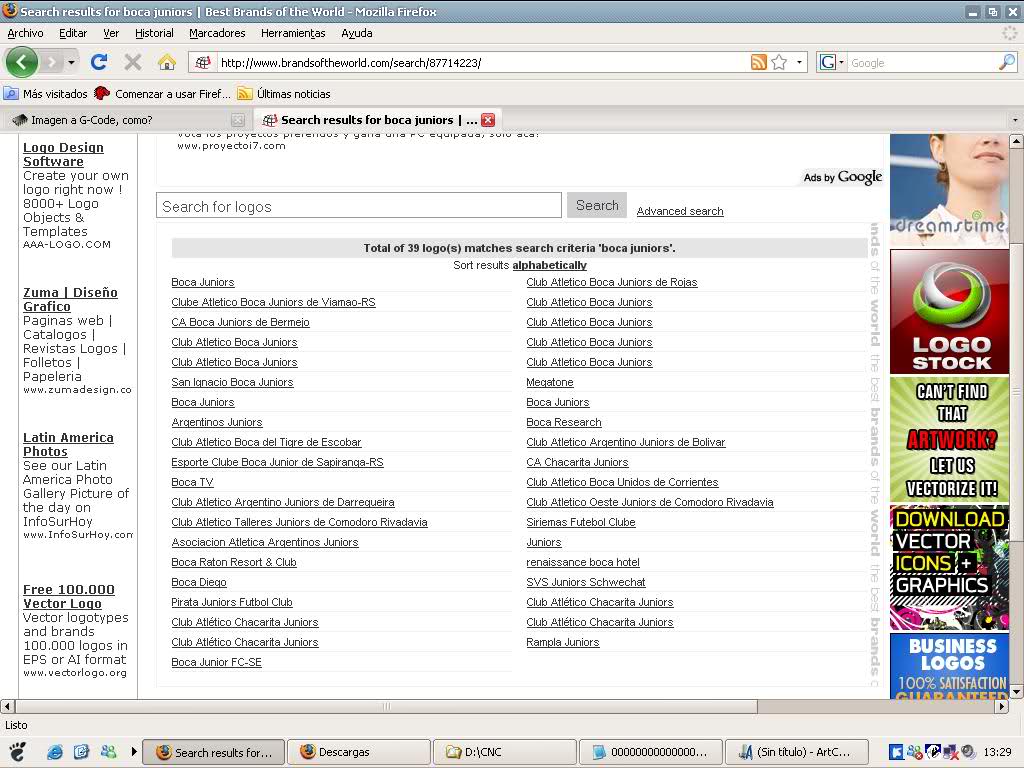Open the Argentinos Juniors result
Image resolution: width=1024 pixels, height=768 pixels.
[x=217, y=423]
